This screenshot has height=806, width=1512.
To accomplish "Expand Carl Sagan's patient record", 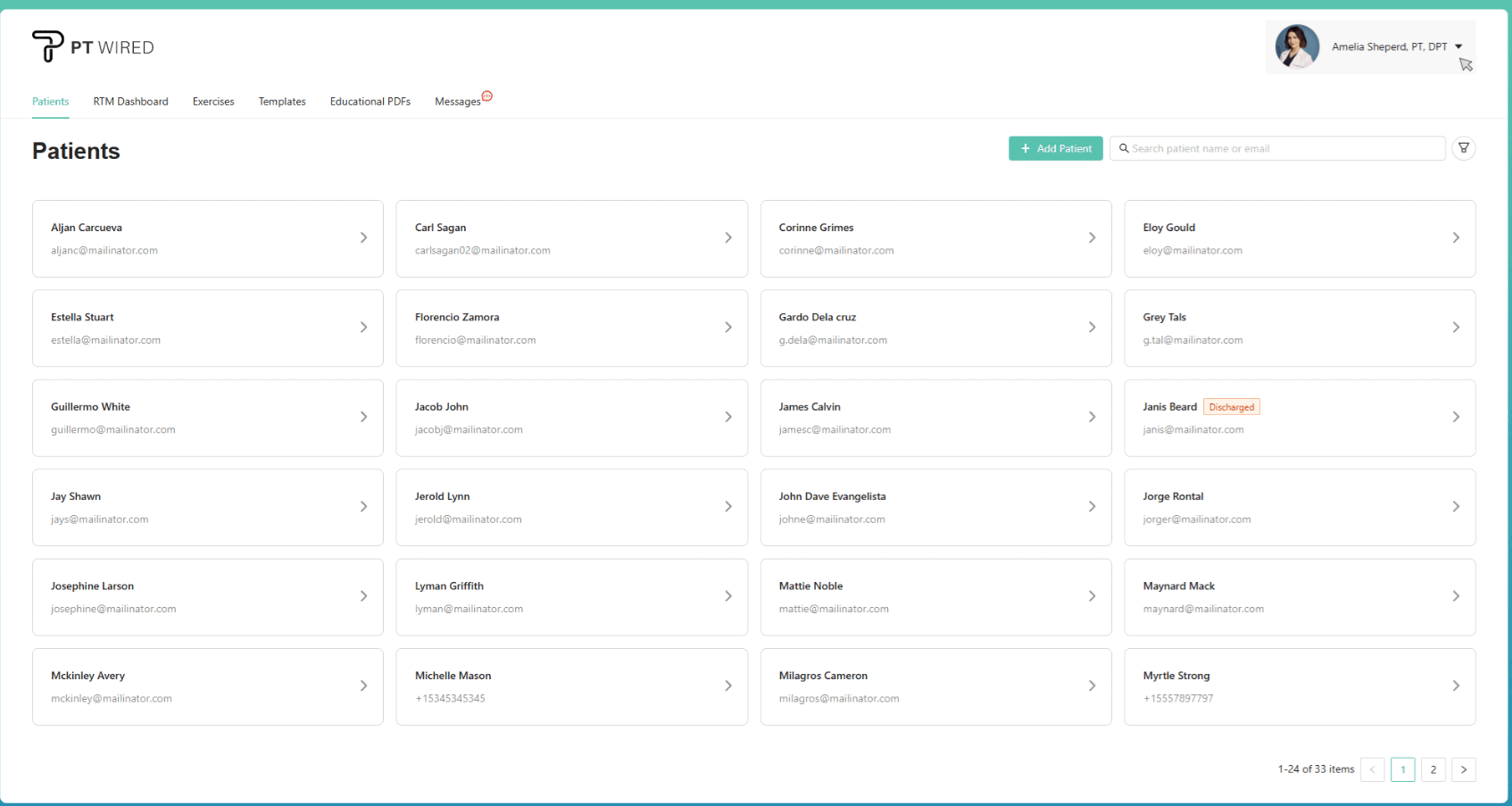I will click(x=571, y=238).
